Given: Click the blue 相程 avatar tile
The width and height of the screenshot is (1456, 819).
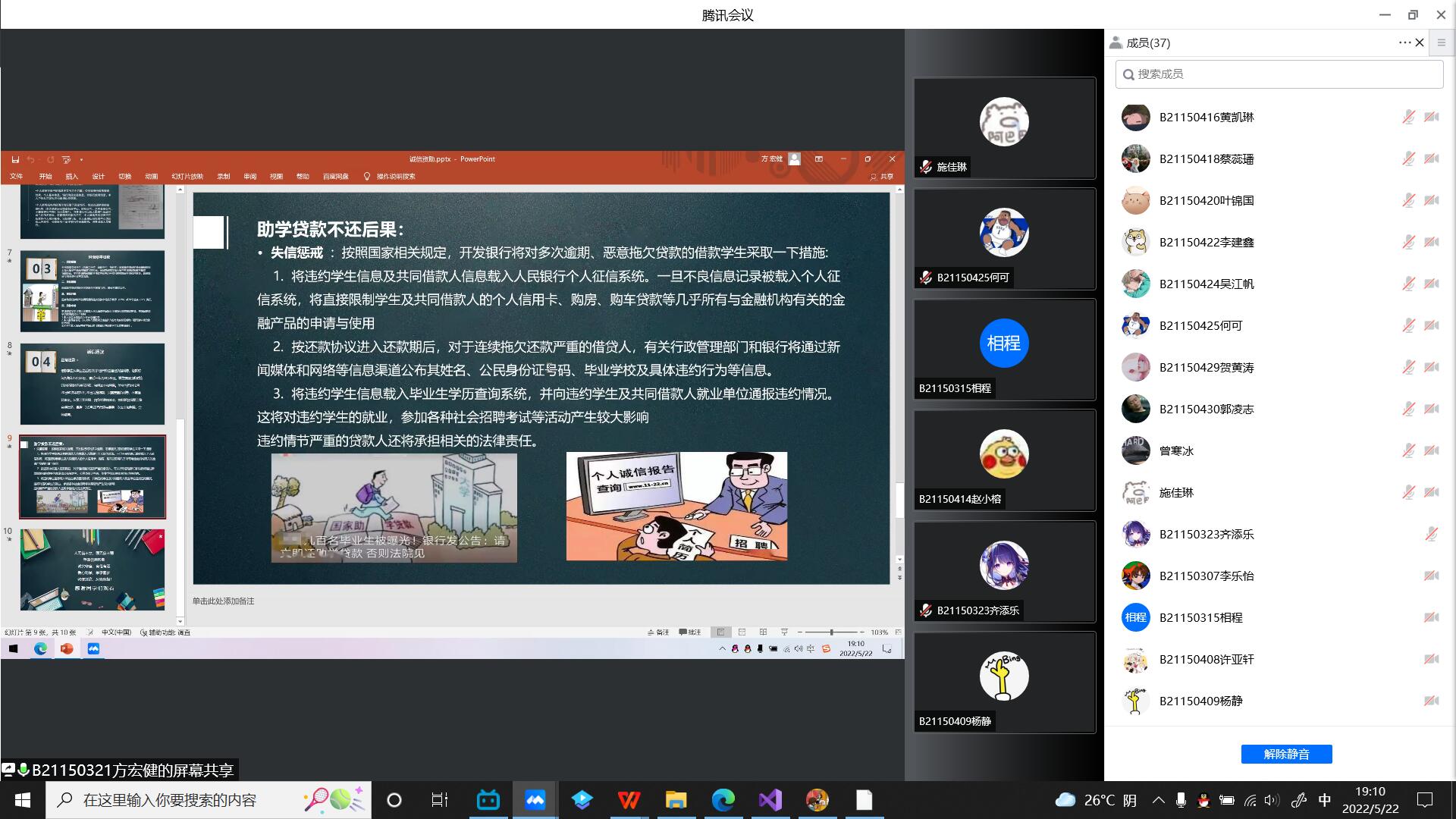Looking at the screenshot, I should tap(1003, 344).
